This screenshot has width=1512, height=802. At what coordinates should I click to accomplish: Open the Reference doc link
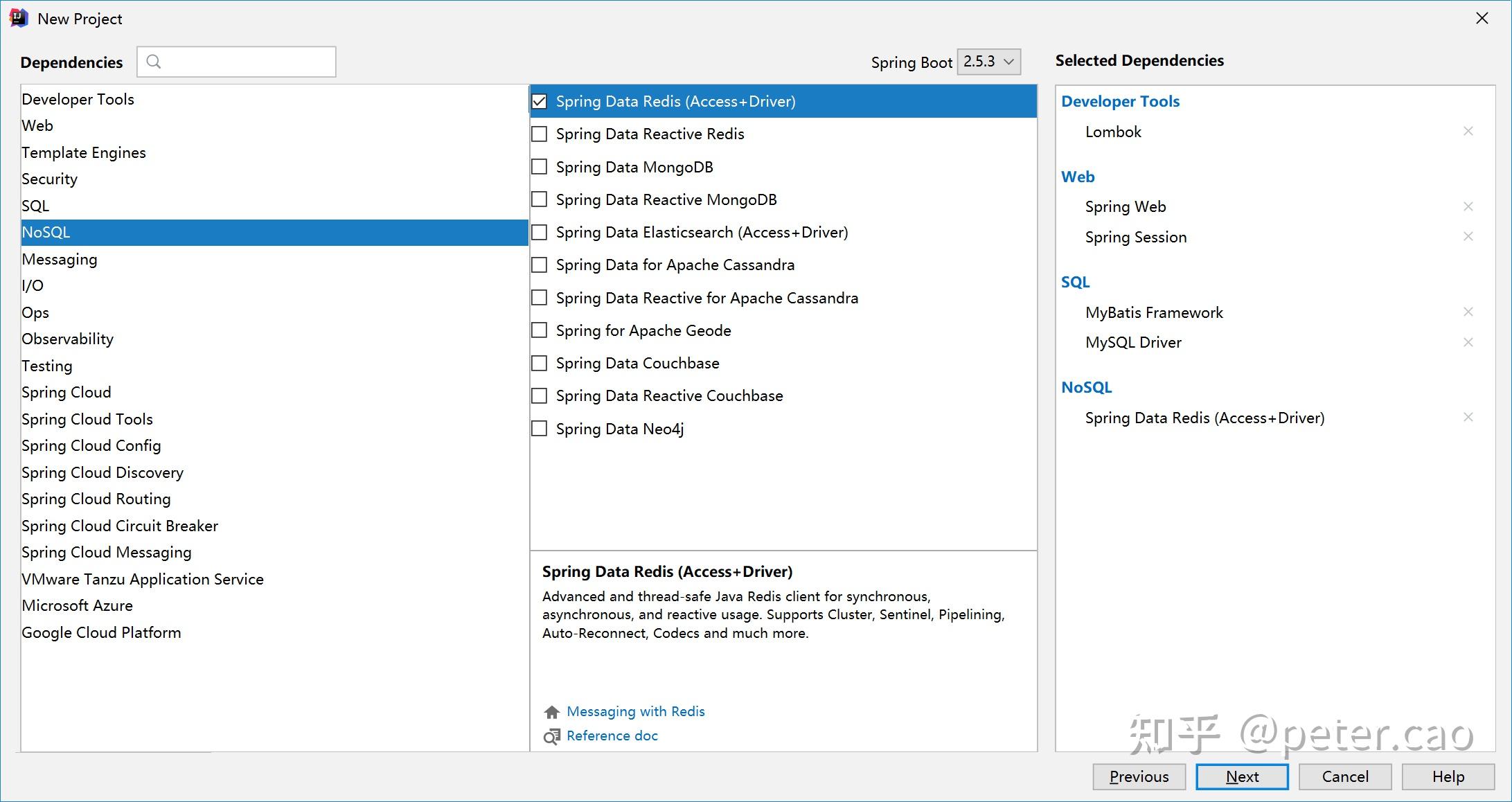tap(612, 736)
